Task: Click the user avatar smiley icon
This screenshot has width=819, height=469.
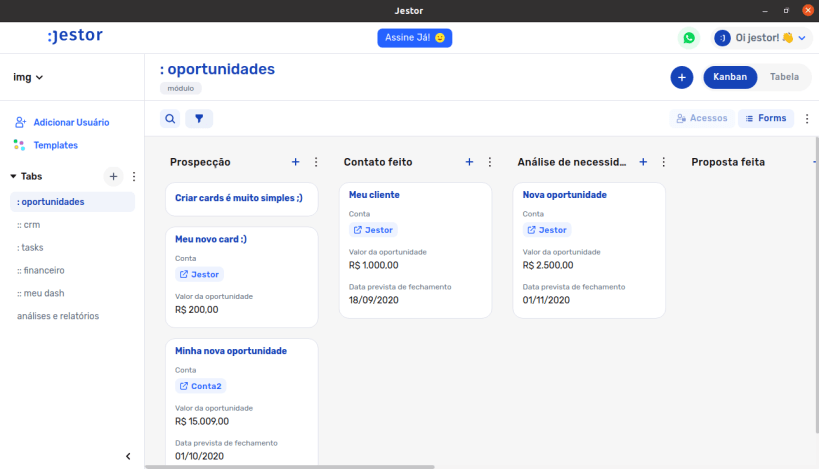Action: [x=722, y=38]
